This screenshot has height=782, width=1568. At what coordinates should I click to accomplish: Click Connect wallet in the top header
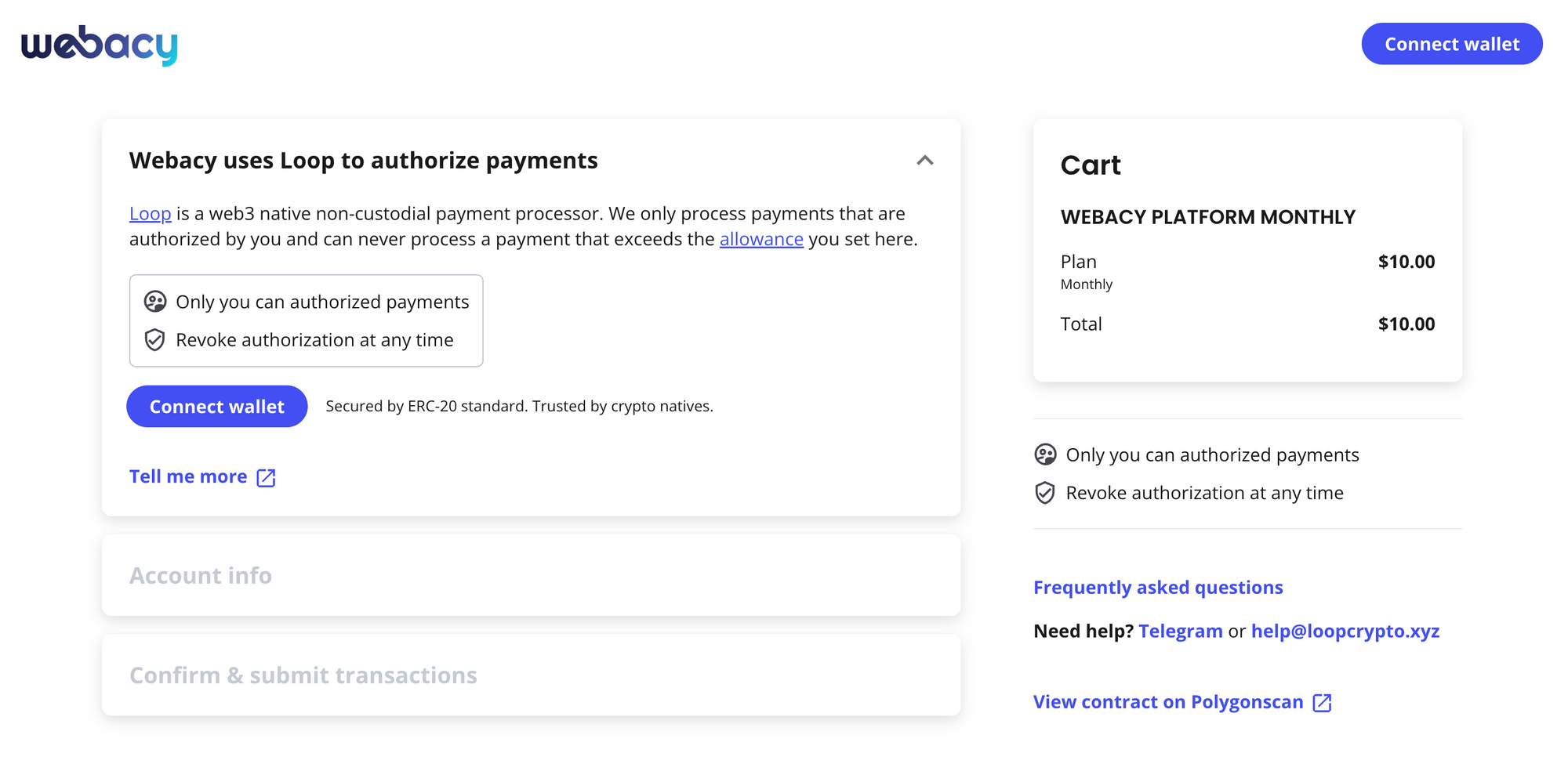click(x=1452, y=44)
